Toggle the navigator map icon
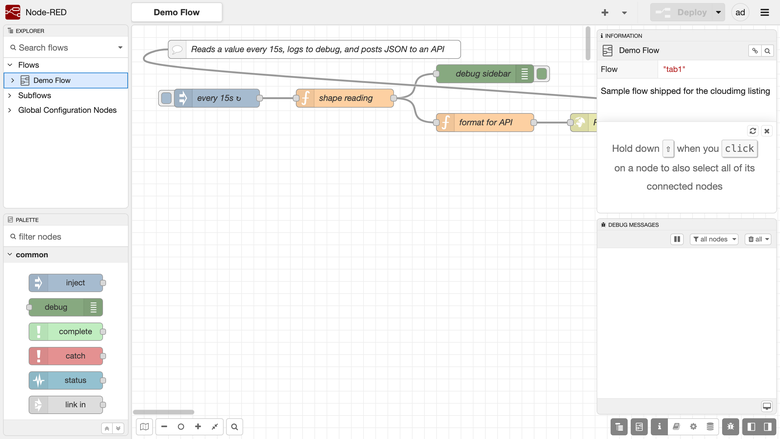 (x=144, y=427)
